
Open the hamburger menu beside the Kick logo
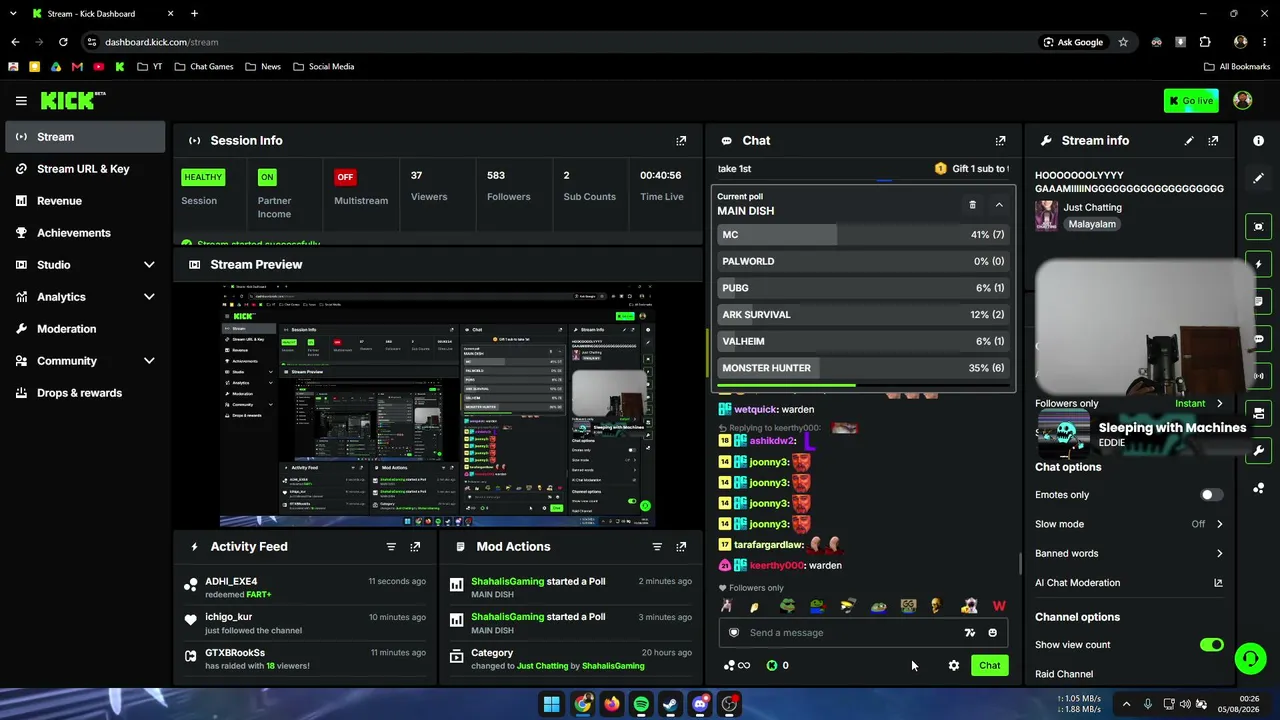point(21,101)
